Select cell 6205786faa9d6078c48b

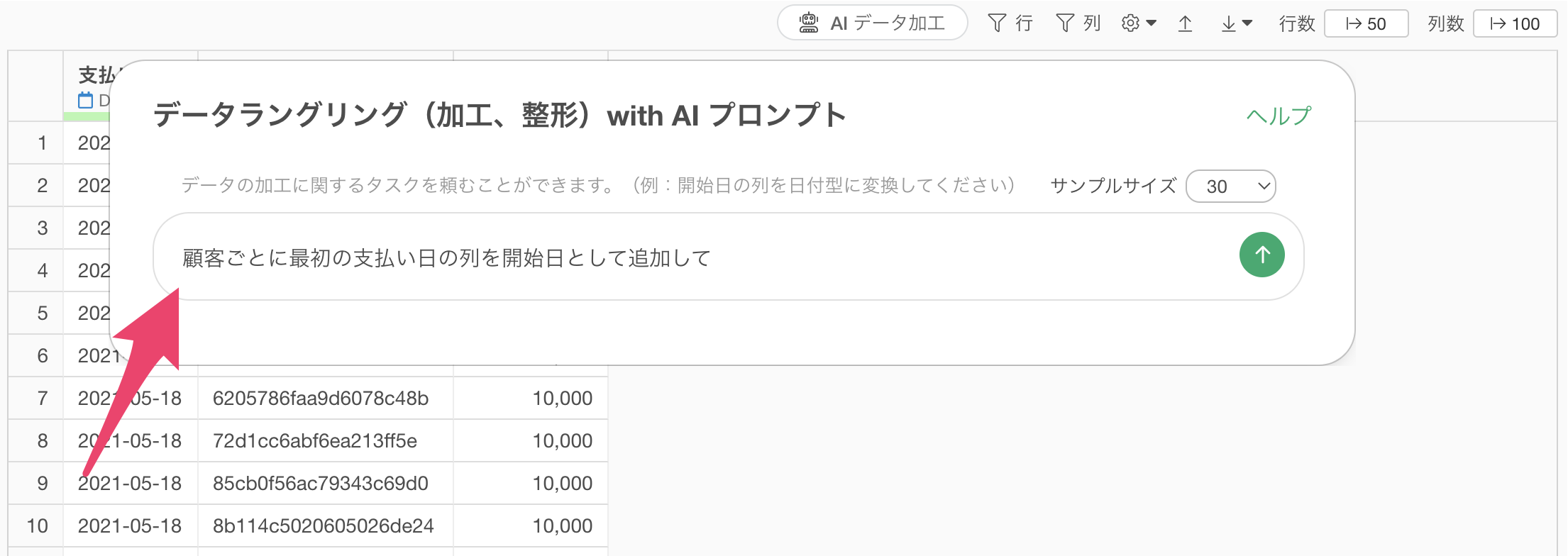coord(326,398)
